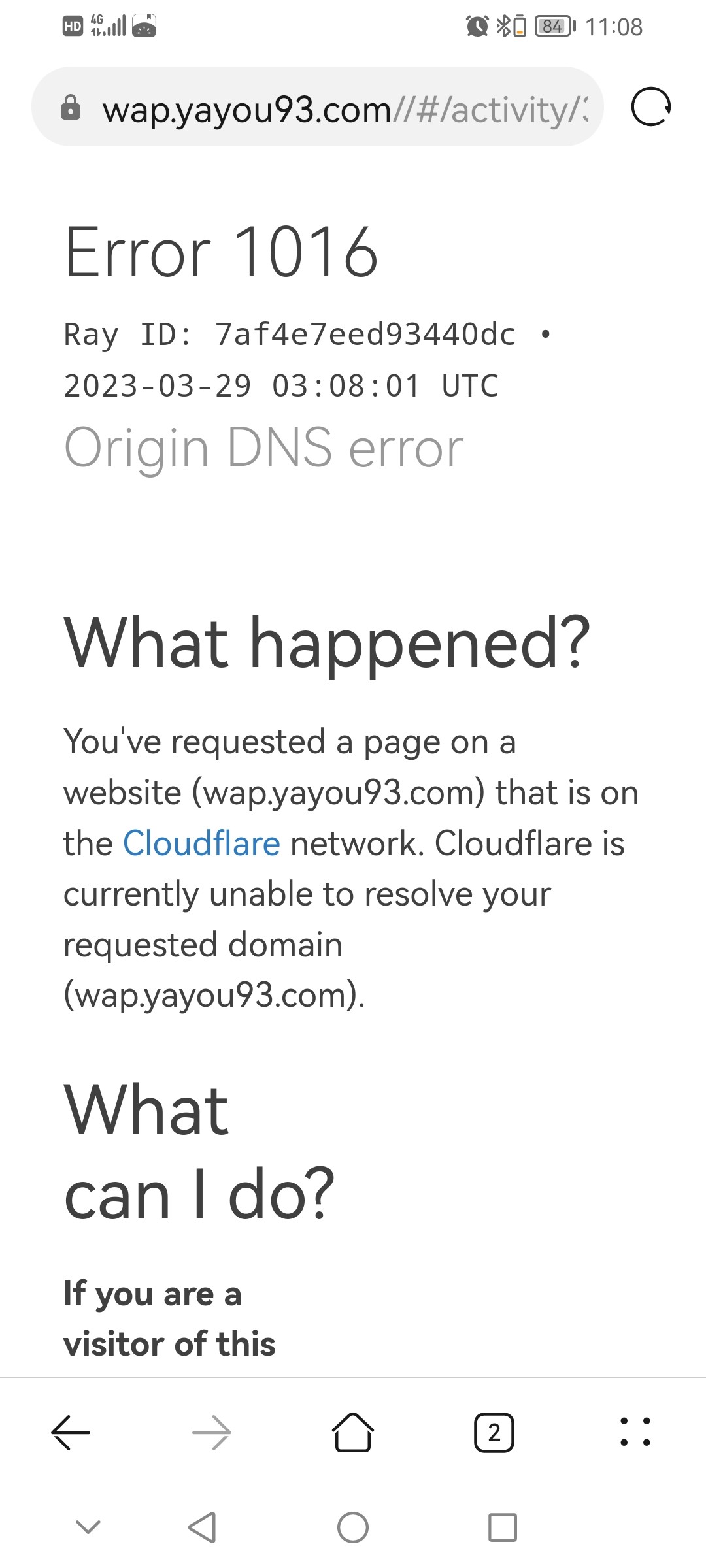The height and width of the screenshot is (1568, 706).
Task: Tap the 4G signal strength icon
Action: 108,25
